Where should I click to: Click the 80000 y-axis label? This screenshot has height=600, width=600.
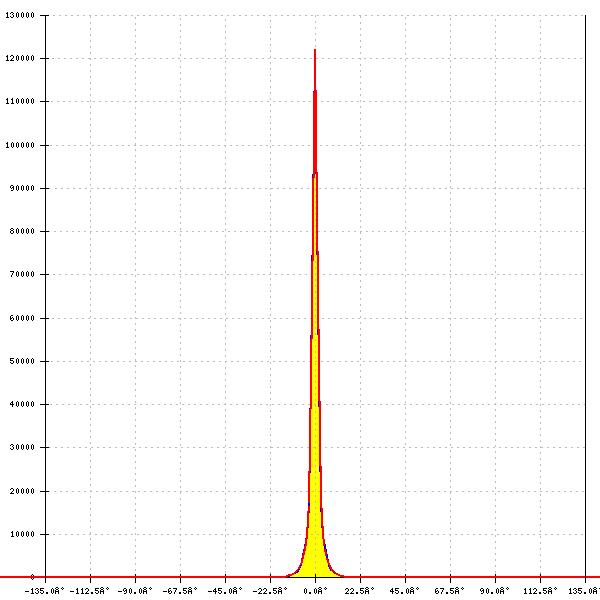click(x=22, y=231)
